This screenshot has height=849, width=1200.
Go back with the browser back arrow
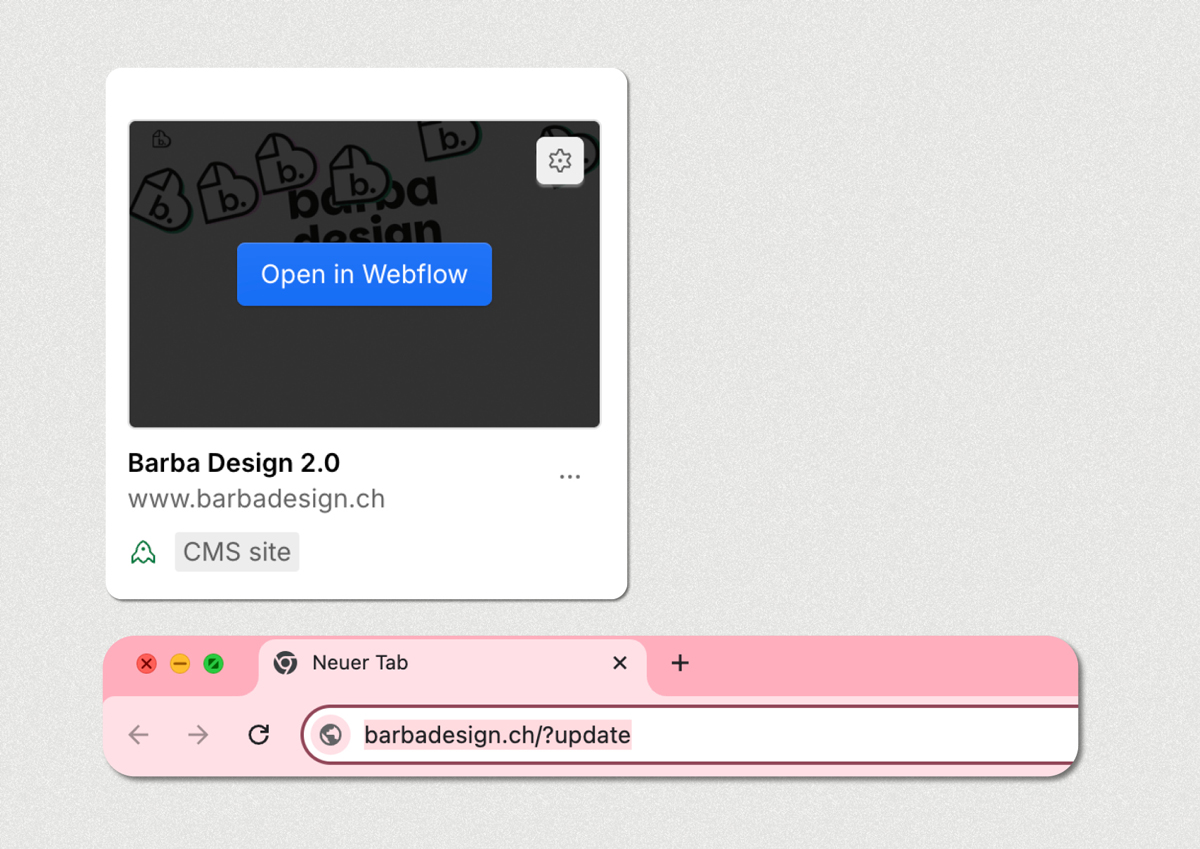tap(138, 735)
